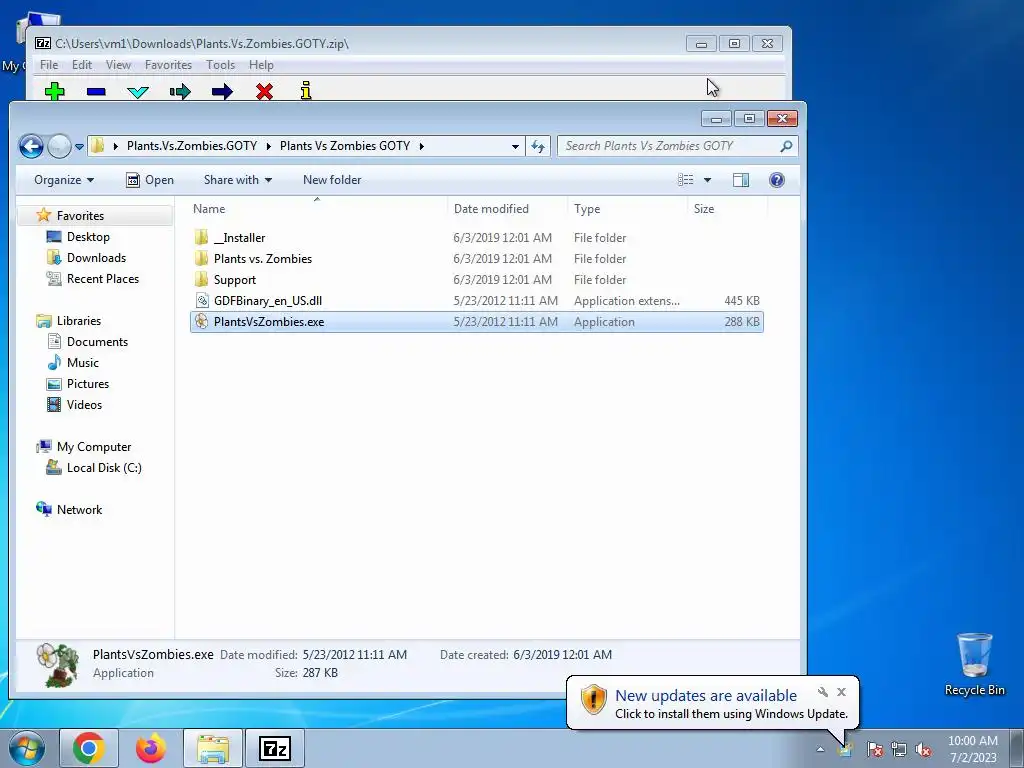This screenshot has width=1024, height=768.
Task: Open Desktop in the navigation pane
Action: click(x=88, y=236)
